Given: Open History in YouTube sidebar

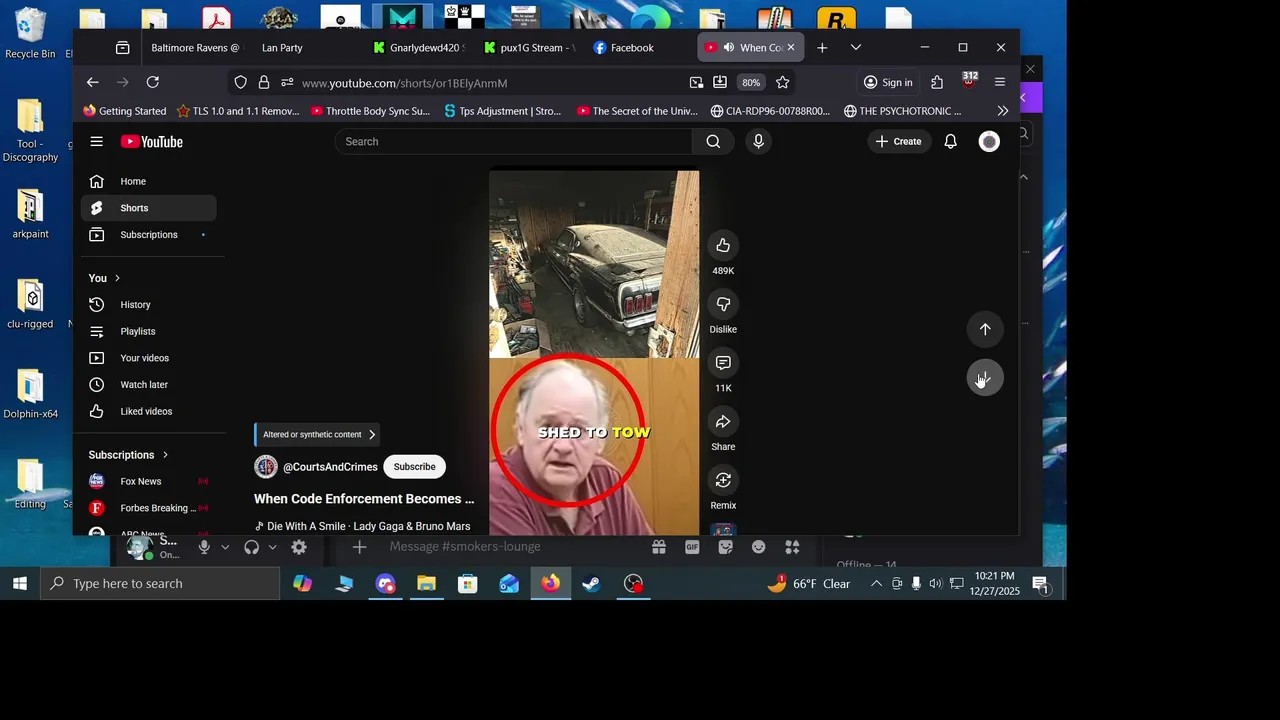Looking at the screenshot, I should pos(149,305).
